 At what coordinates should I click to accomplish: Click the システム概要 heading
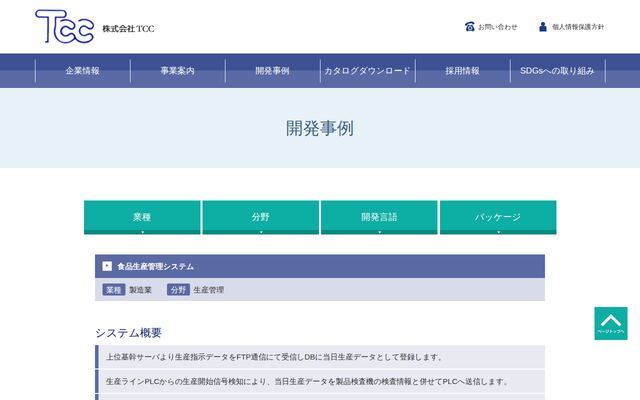tap(129, 333)
